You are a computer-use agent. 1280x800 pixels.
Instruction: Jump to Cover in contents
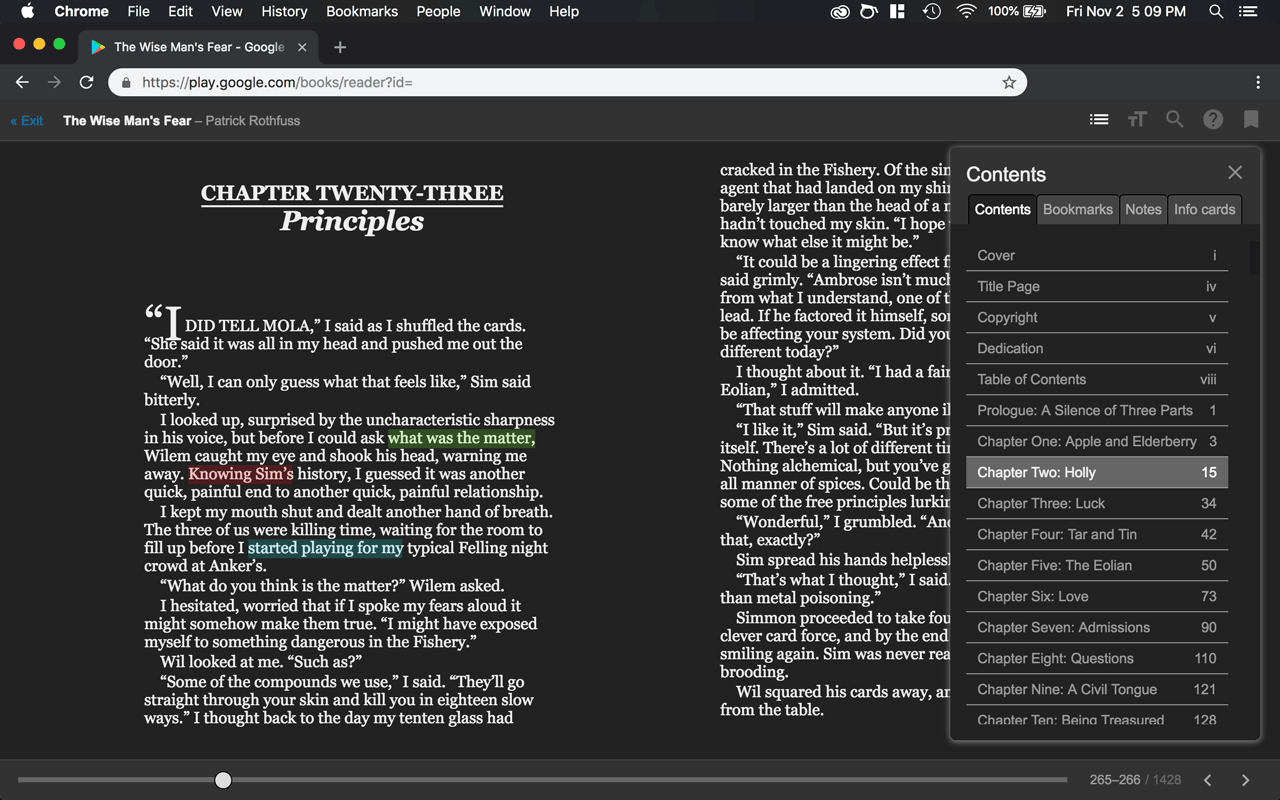click(1097, 255)
